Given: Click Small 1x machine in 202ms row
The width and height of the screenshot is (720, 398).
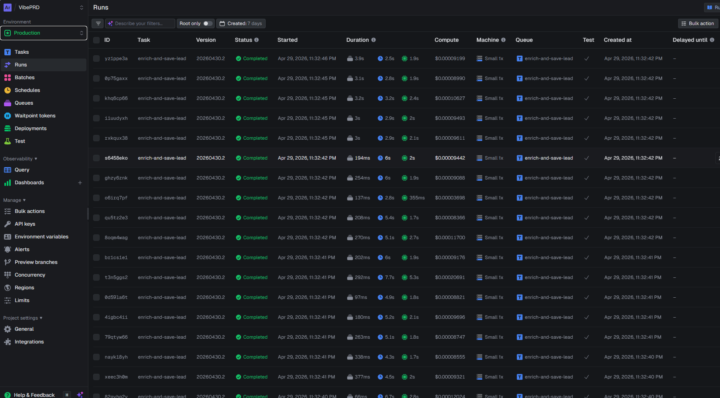Looking at the screenshot, I should 490,258.
